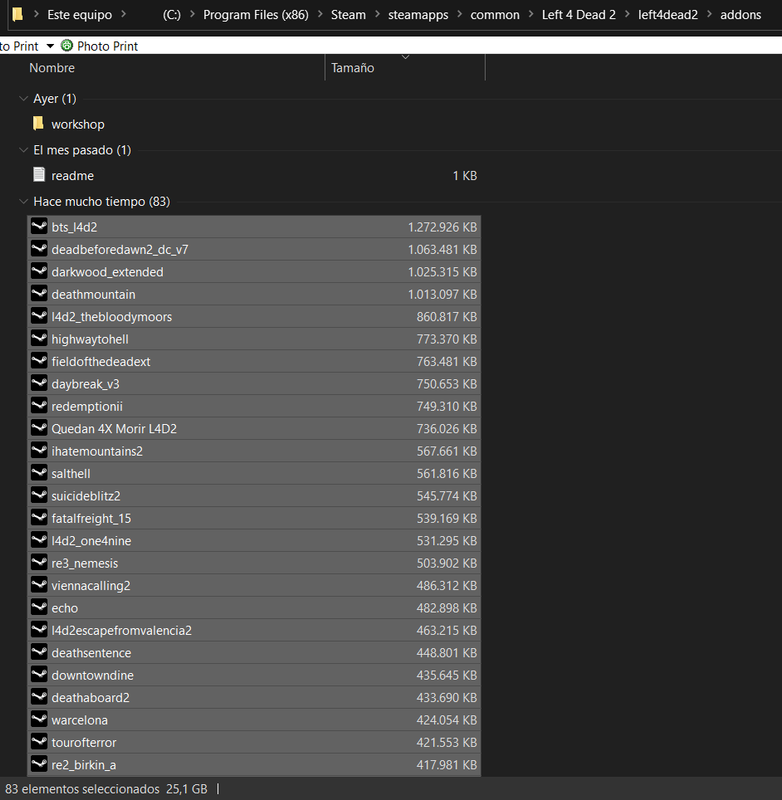Click the bts_l4d2 file icon
The height and width of the screenshot is (800, 782).
(39, 226)
